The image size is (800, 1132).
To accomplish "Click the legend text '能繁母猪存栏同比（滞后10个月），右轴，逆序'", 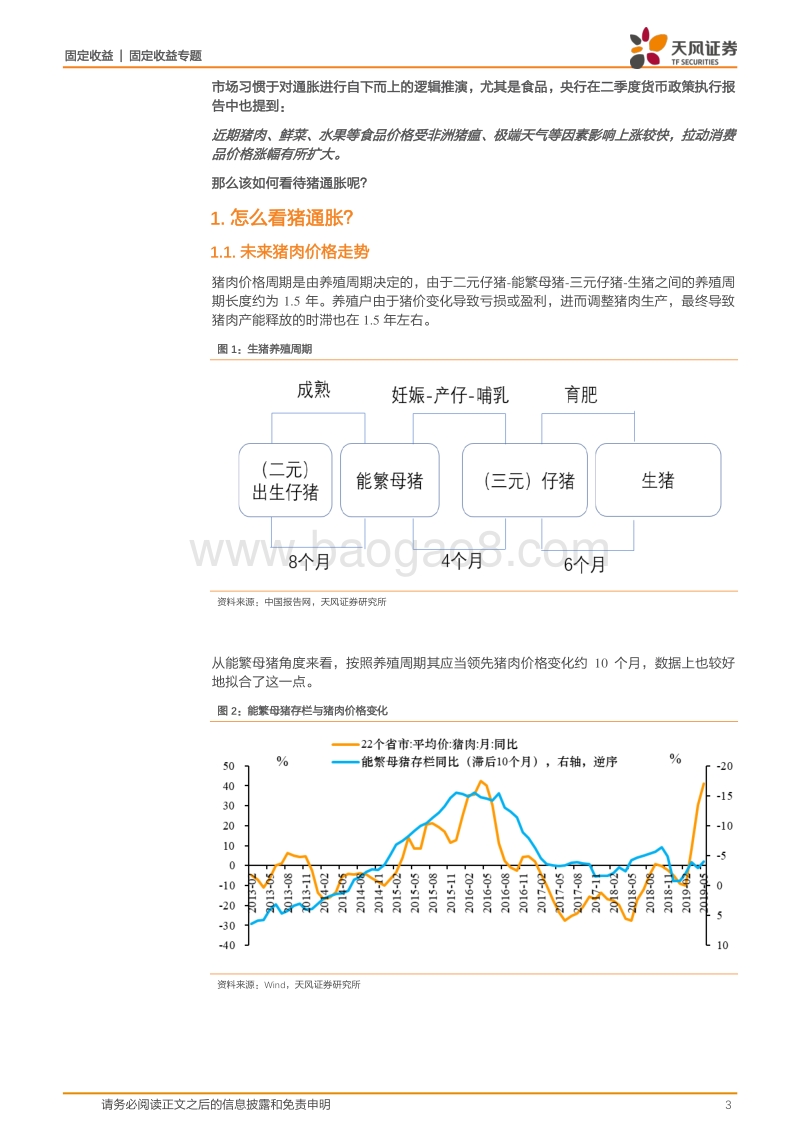I will click(489, 762).
